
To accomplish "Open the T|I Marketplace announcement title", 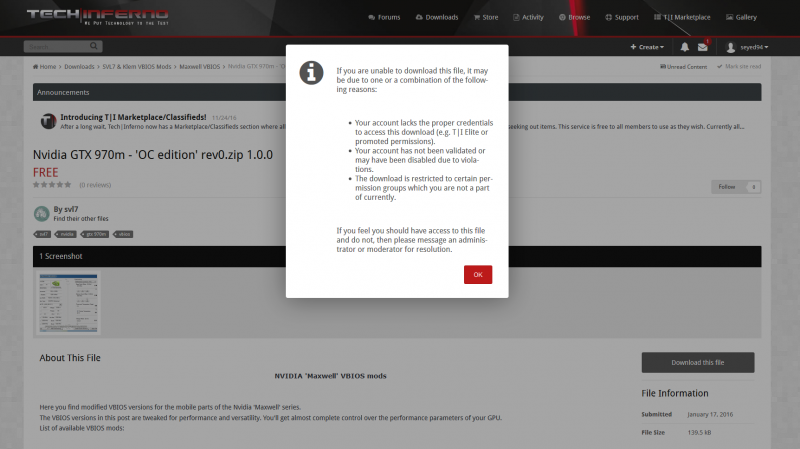I will click(133, 117).
